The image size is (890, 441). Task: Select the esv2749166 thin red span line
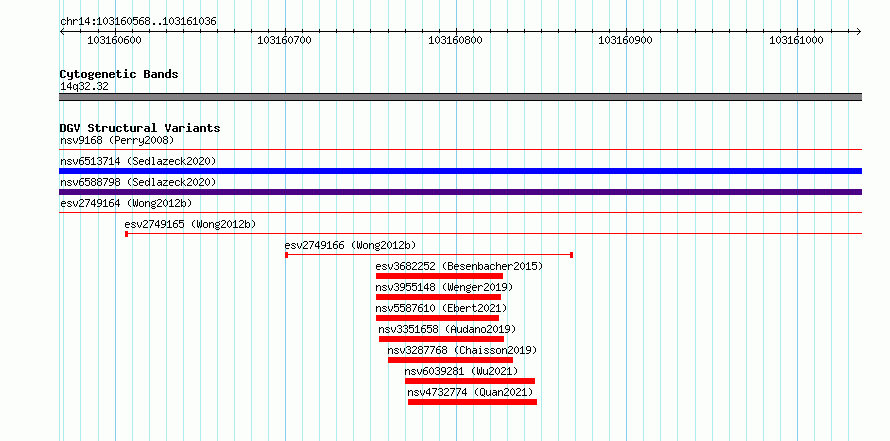point(429,255)
